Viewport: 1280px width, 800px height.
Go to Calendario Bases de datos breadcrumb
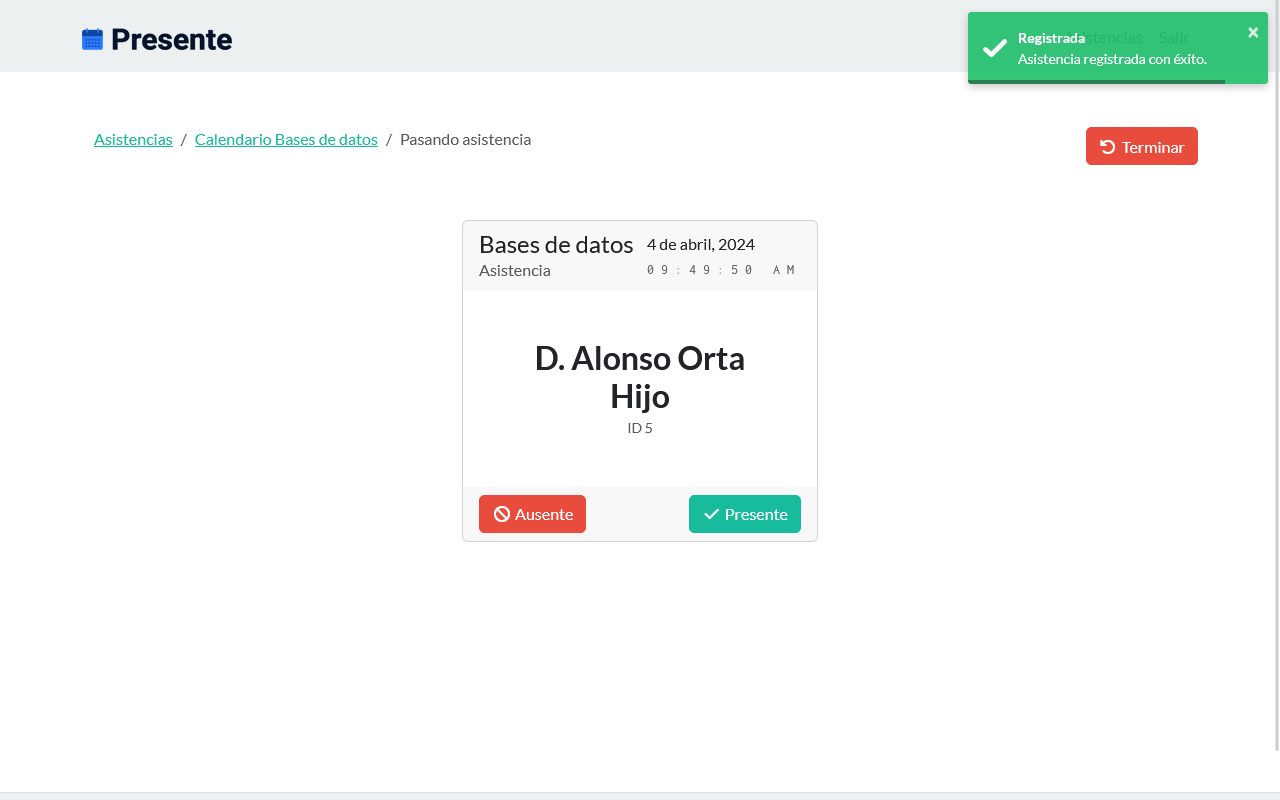286,139
